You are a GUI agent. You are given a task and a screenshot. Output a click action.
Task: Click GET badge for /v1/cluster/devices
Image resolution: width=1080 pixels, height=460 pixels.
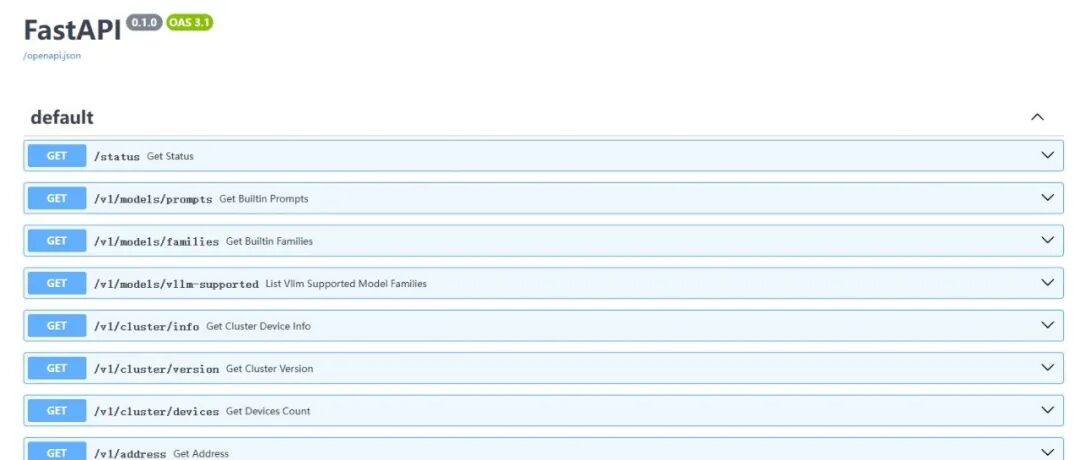[56, 410]
